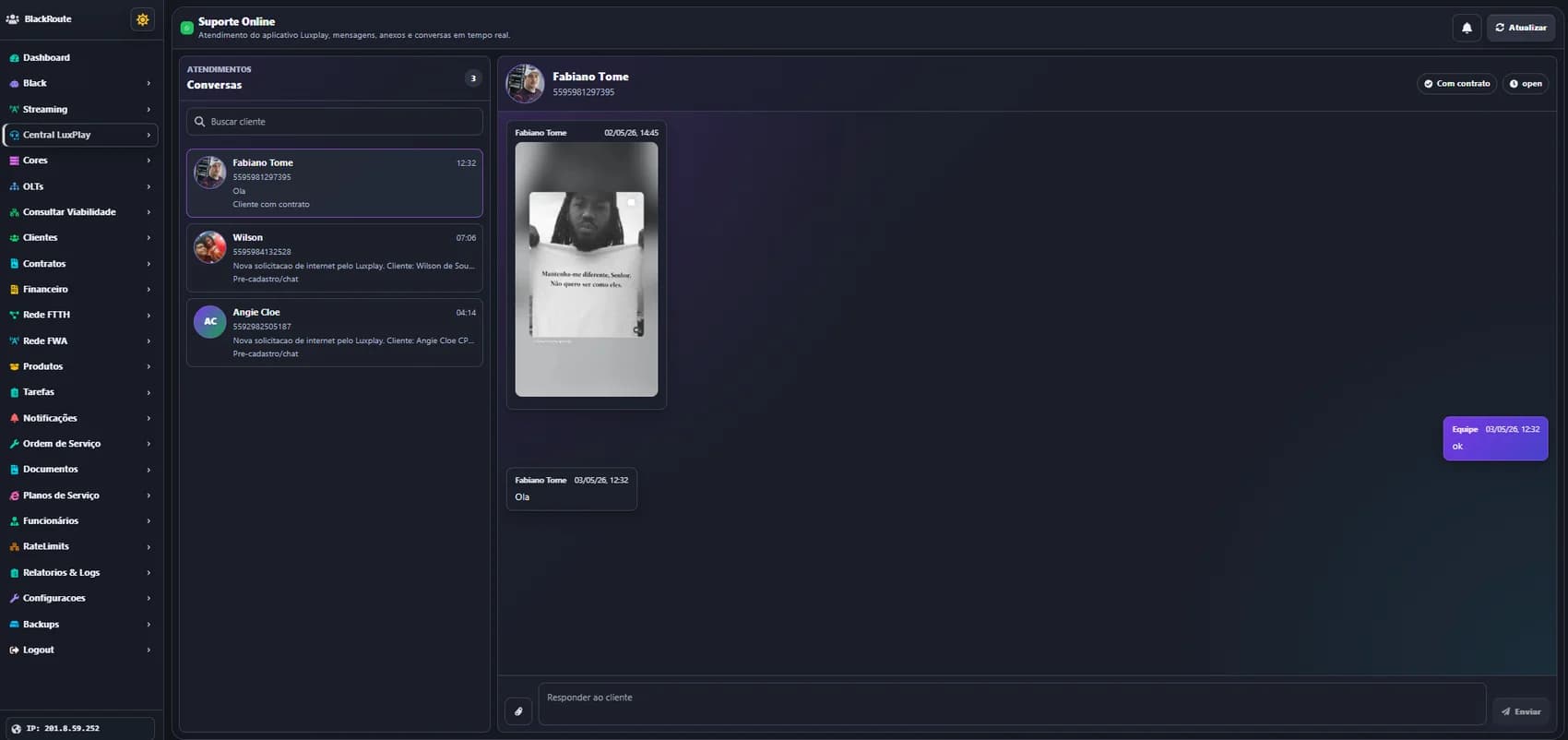Click the conversations count badge 3
The width and height of the screenshot is (1568, 740).
[x=473, y=78]
